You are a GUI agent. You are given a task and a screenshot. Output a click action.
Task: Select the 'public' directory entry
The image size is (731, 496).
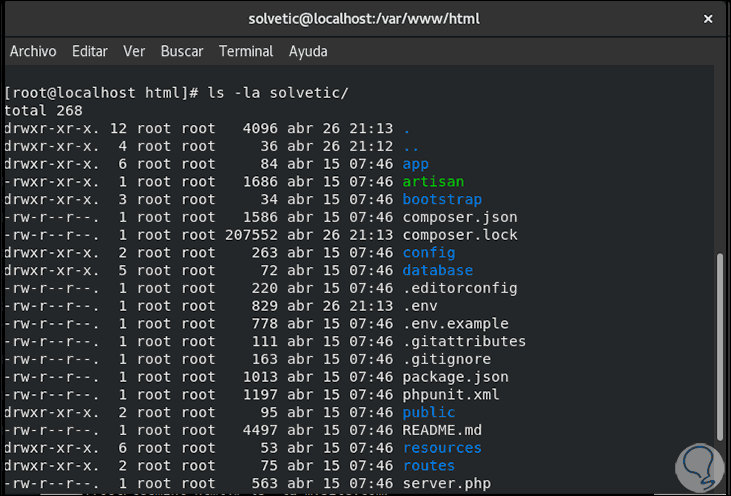tap(428, 412)
